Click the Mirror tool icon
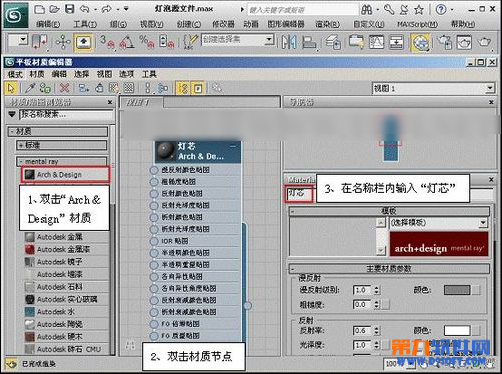Screen dimensions: 502x374 pyautogui.click(x=289, y=42)
